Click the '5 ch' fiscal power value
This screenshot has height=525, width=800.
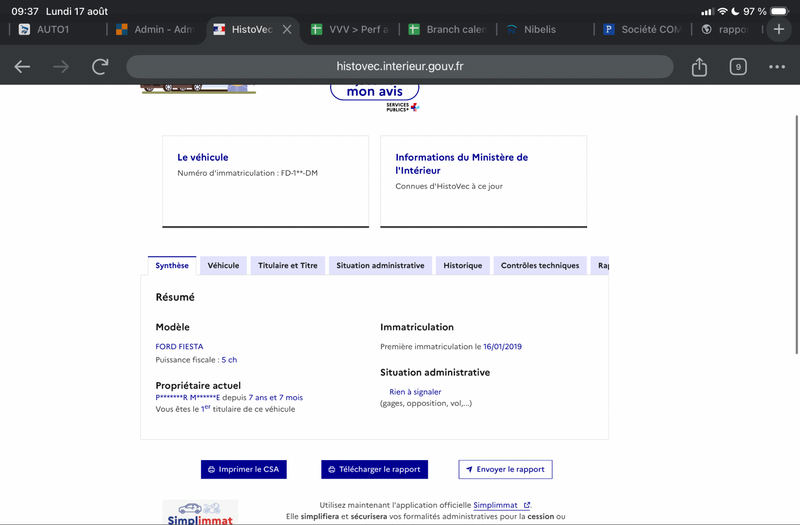click(229, 360)
